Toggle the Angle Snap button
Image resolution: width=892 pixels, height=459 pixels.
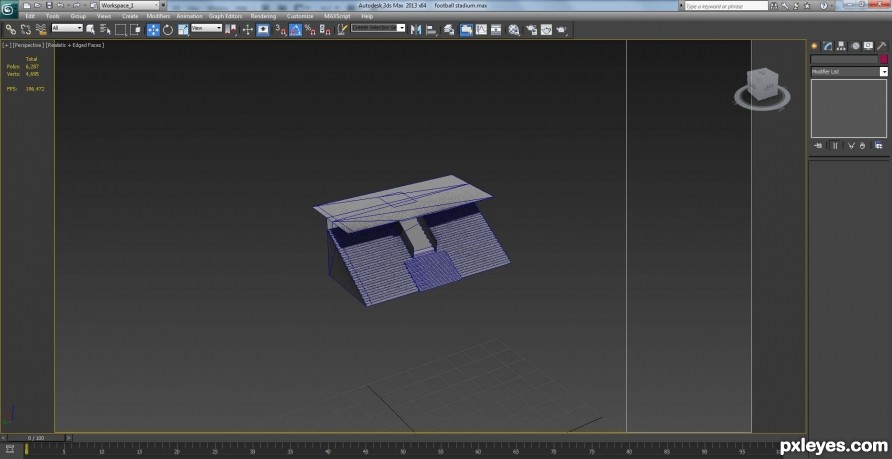tap(295, 30)
